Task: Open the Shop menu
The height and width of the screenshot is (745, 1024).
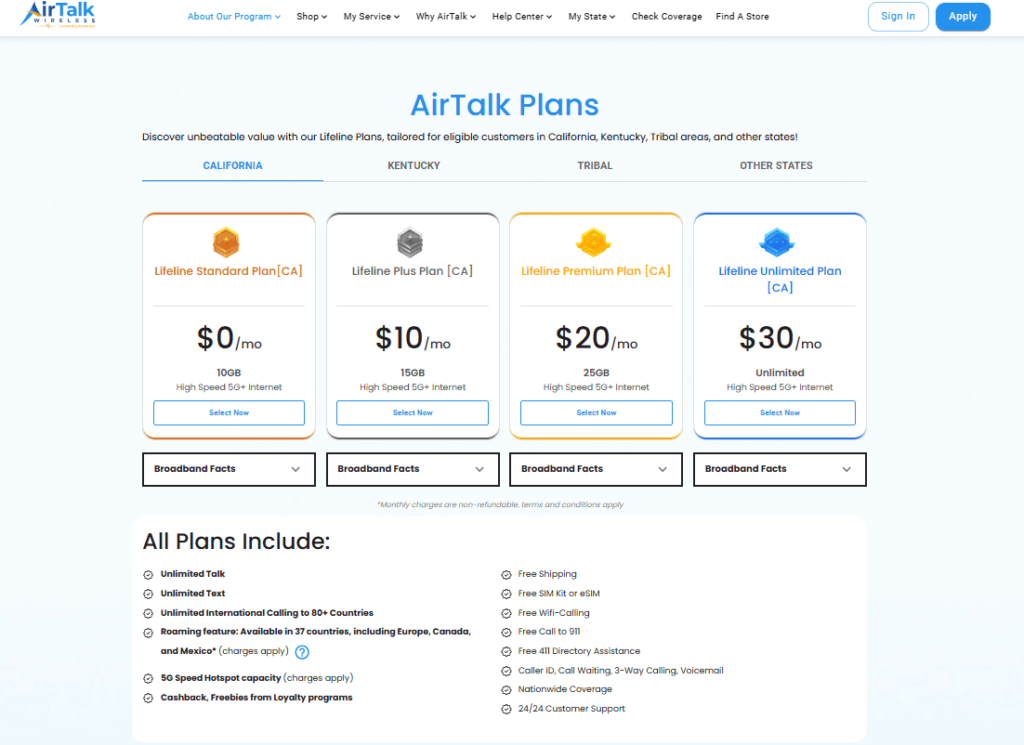Action: (311, 17)
